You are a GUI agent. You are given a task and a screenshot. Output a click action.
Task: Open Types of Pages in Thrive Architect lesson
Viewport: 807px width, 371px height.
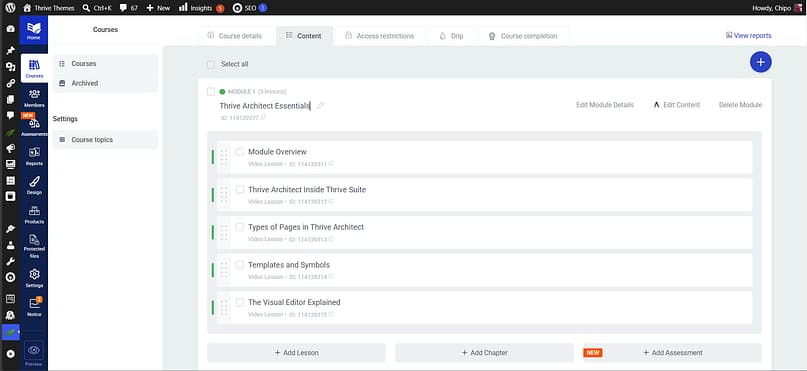306,227
